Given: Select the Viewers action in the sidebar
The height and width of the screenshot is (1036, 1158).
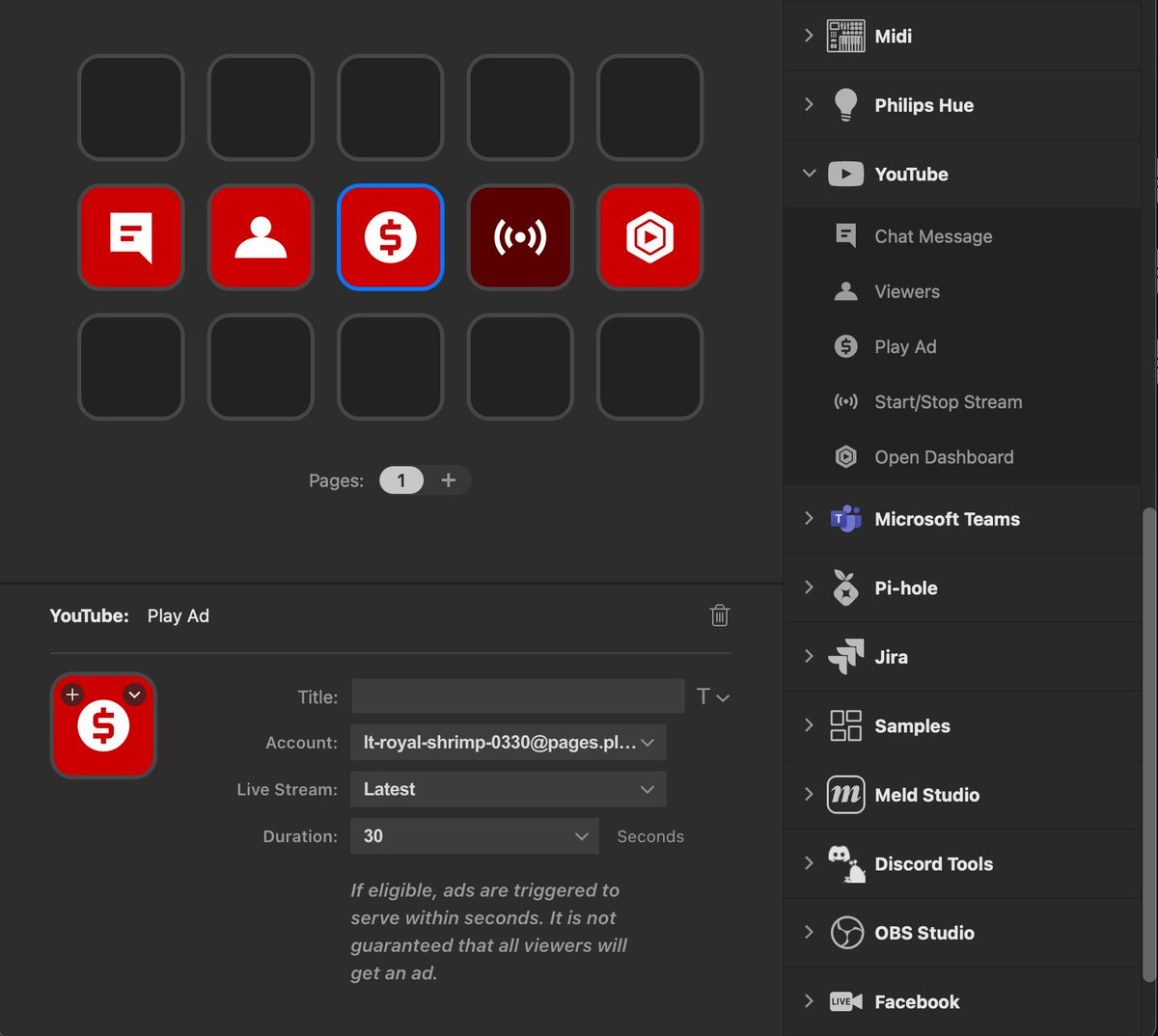Looking at the screenshot, I should (906, 291).
